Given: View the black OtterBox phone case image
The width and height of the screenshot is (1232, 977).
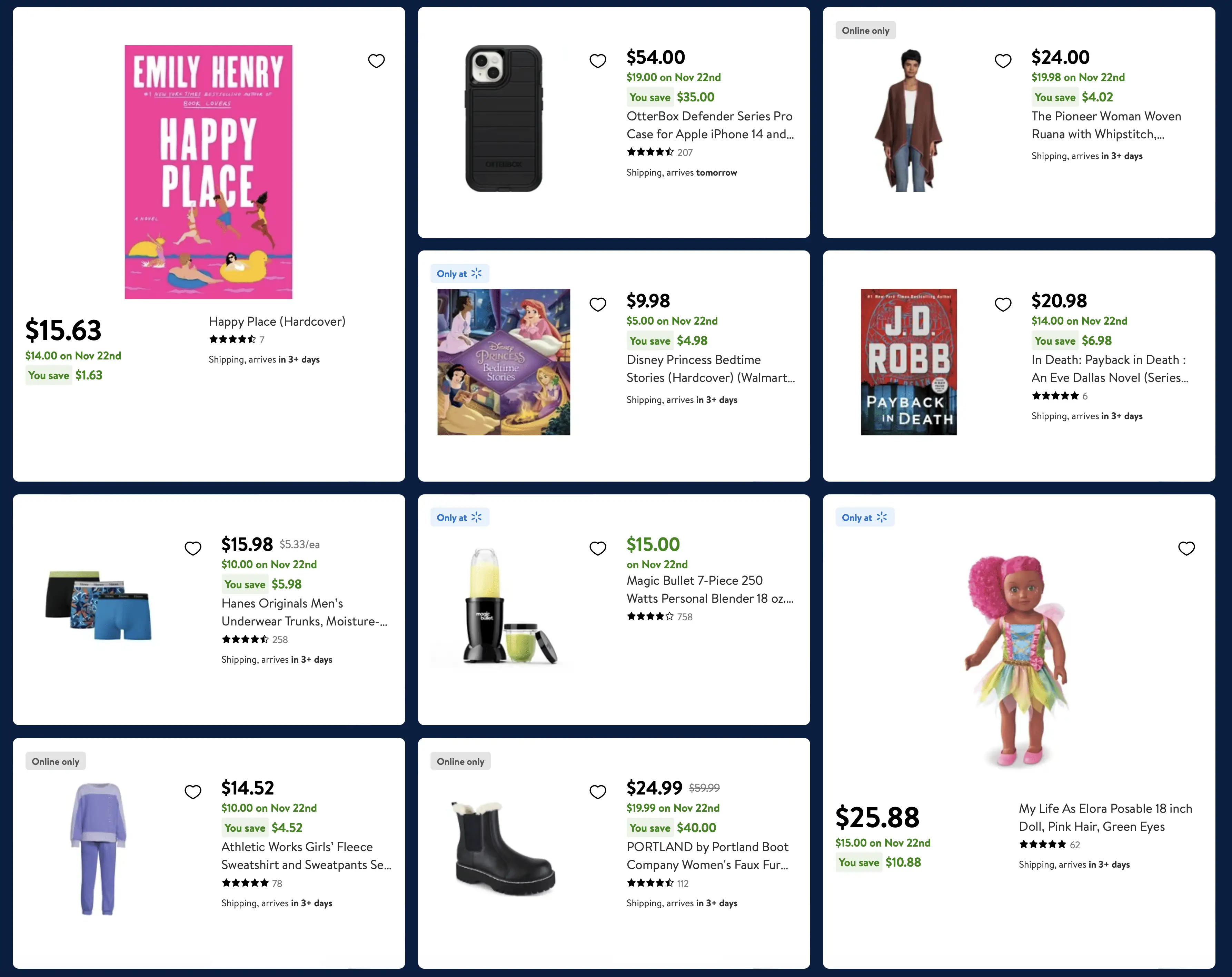Looking at the screenshot, I should click(504, 118).
